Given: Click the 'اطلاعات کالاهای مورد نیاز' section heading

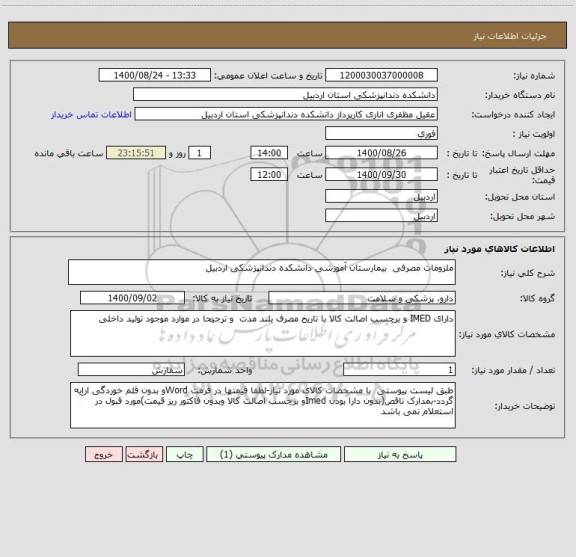Looking at the screenshot, I should [500, 249].
